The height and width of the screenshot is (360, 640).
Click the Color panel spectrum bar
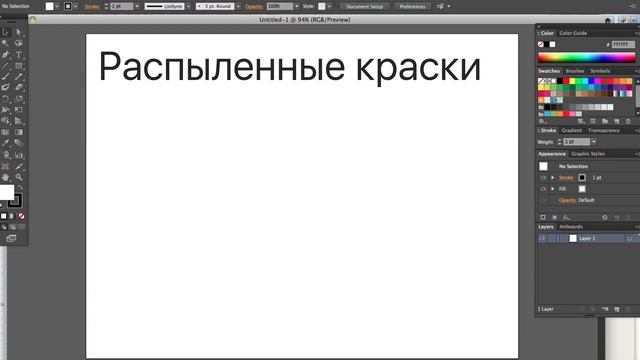click(587, 58)
